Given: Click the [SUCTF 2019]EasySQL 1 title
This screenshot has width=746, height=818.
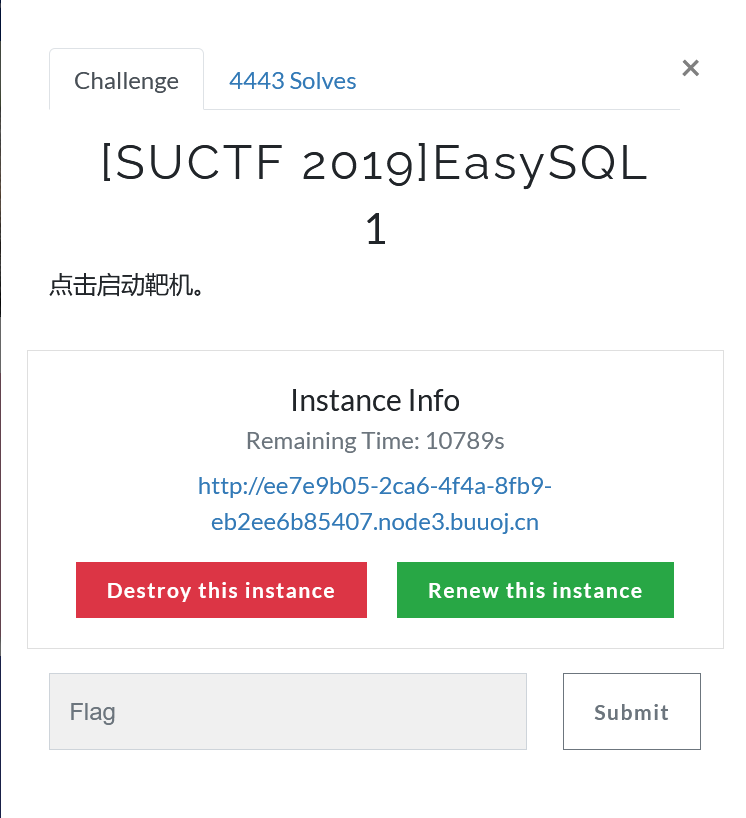Looking at the screenshot, I should (374, 195).
